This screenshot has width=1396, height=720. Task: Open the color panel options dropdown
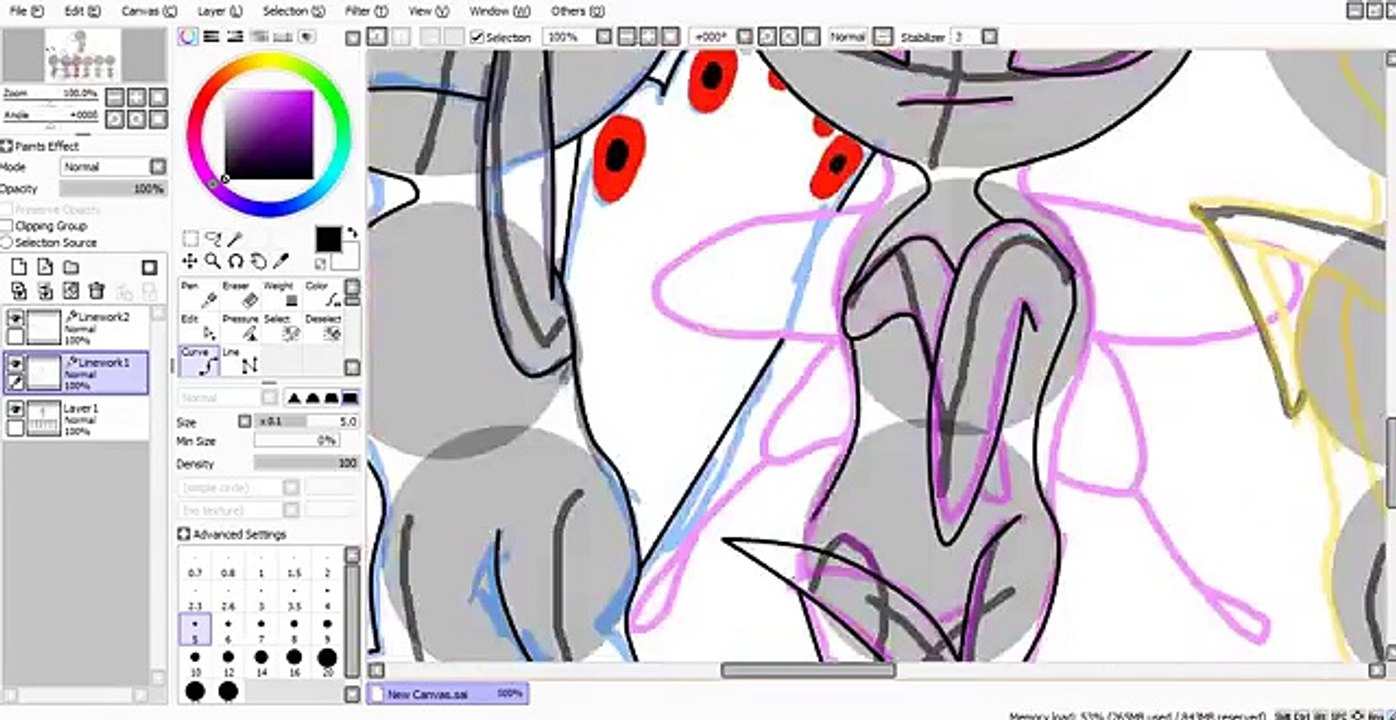click(x=352, y=38)
